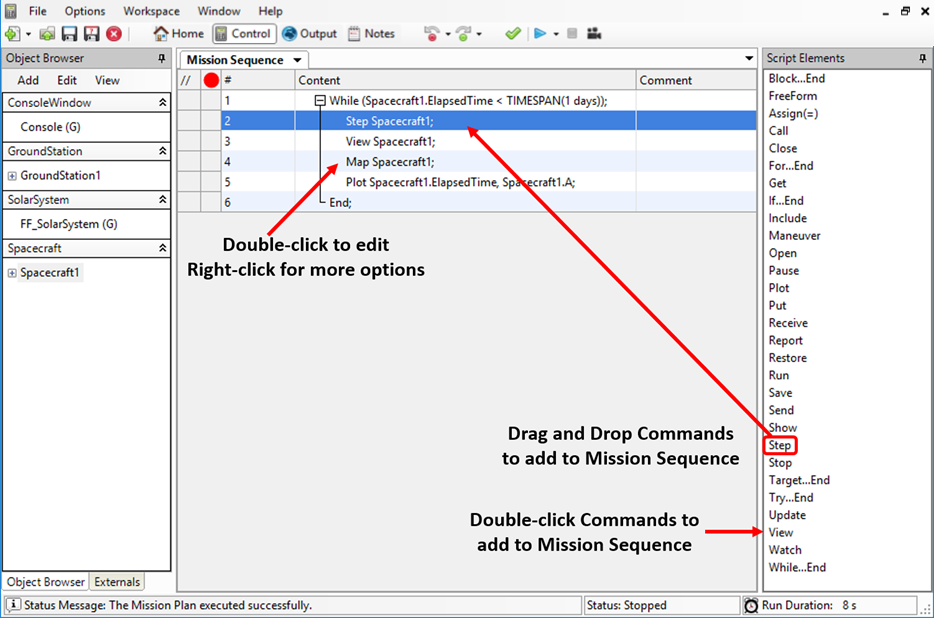
Task: Open the Undo history dropdown arrow
Action: coord(448,35)
